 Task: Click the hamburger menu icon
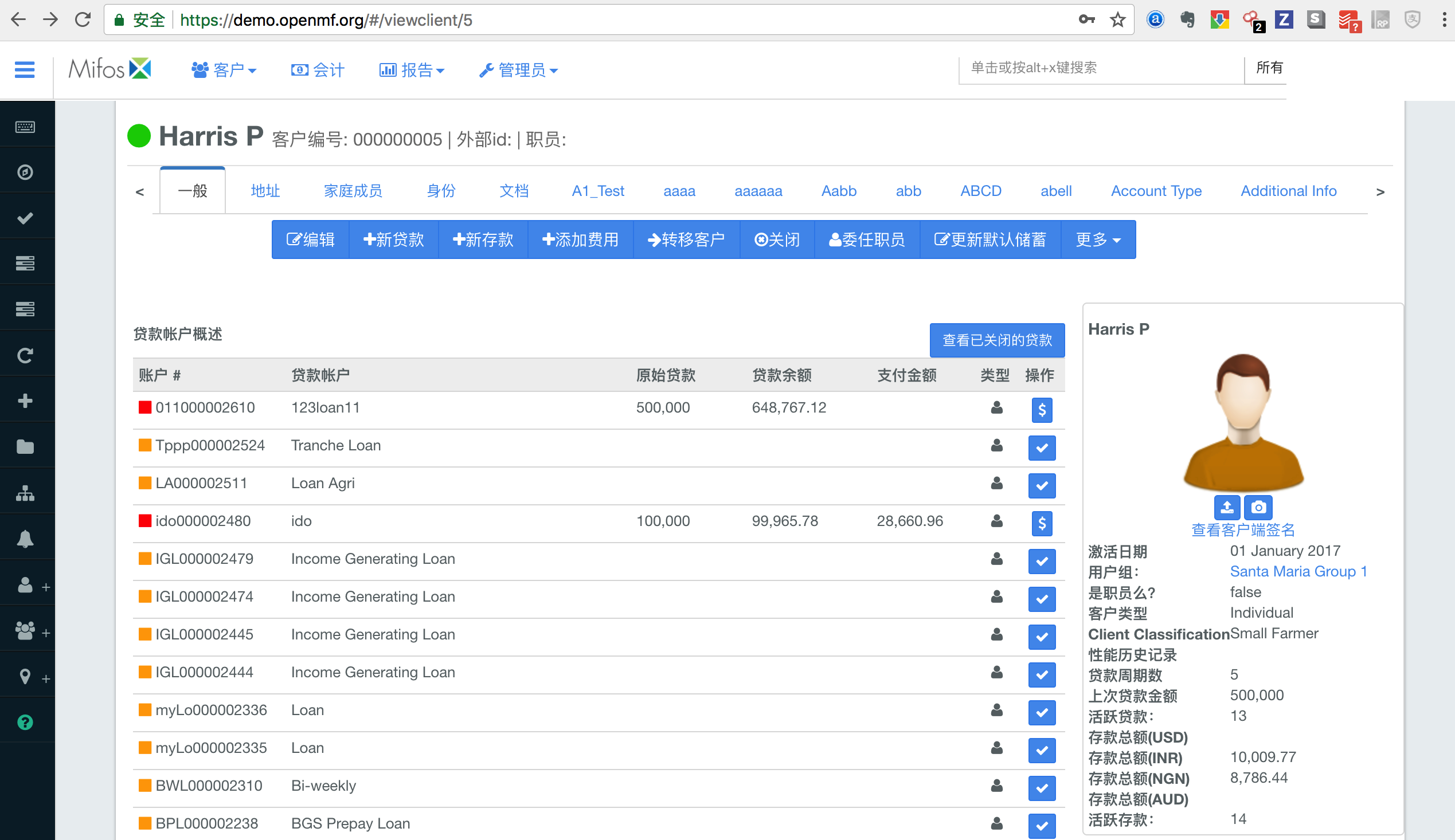pos(24,70)
